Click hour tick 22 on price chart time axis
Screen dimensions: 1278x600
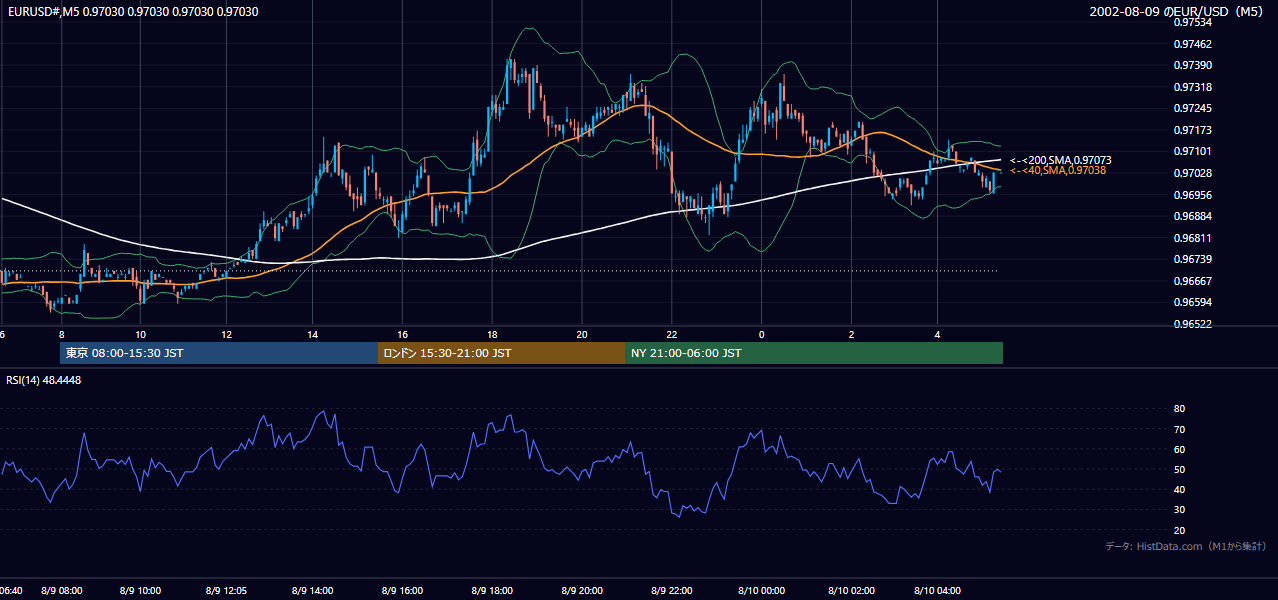click(672, 334)
